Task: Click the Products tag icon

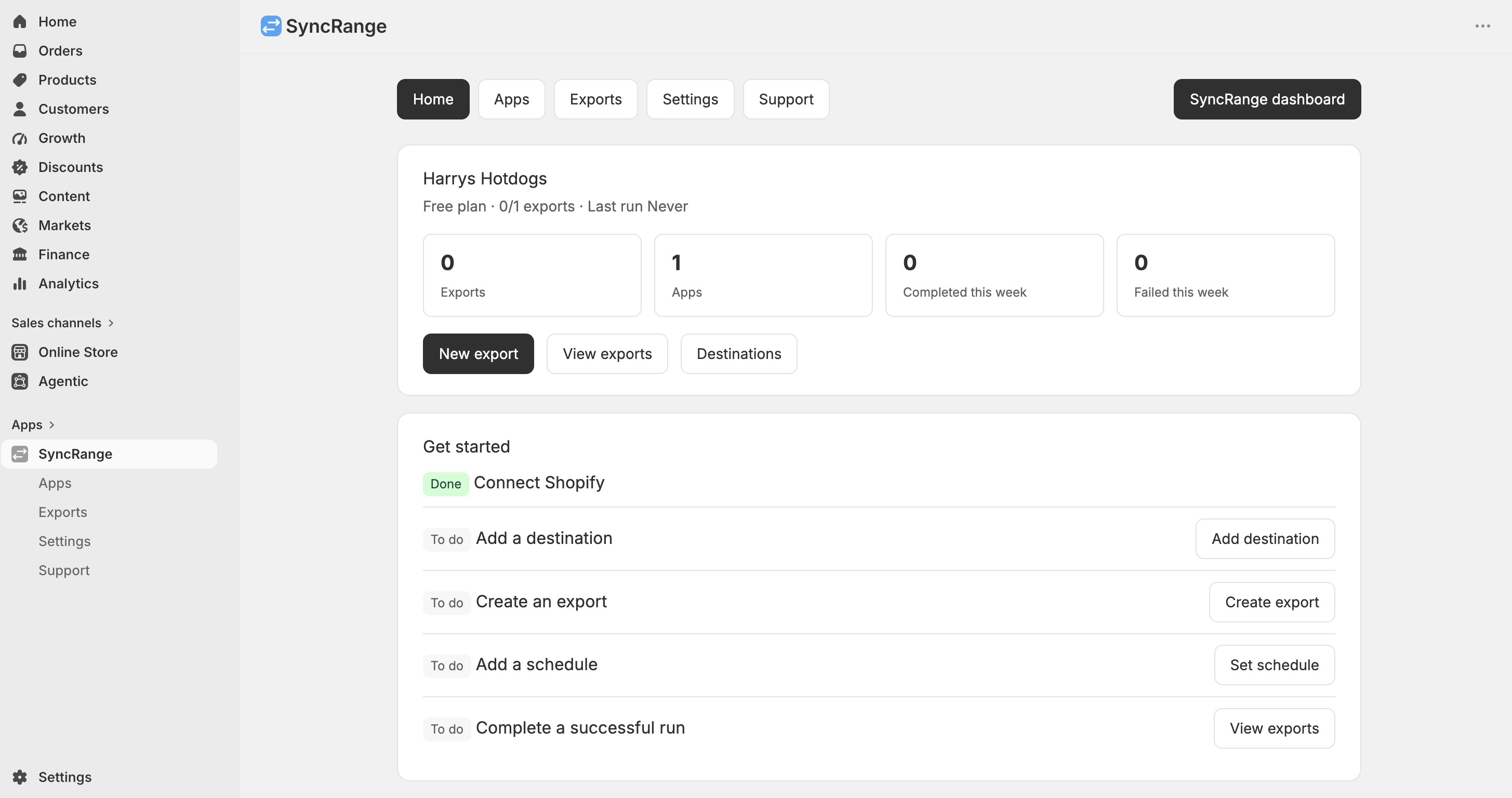Action: click(20, 80)
